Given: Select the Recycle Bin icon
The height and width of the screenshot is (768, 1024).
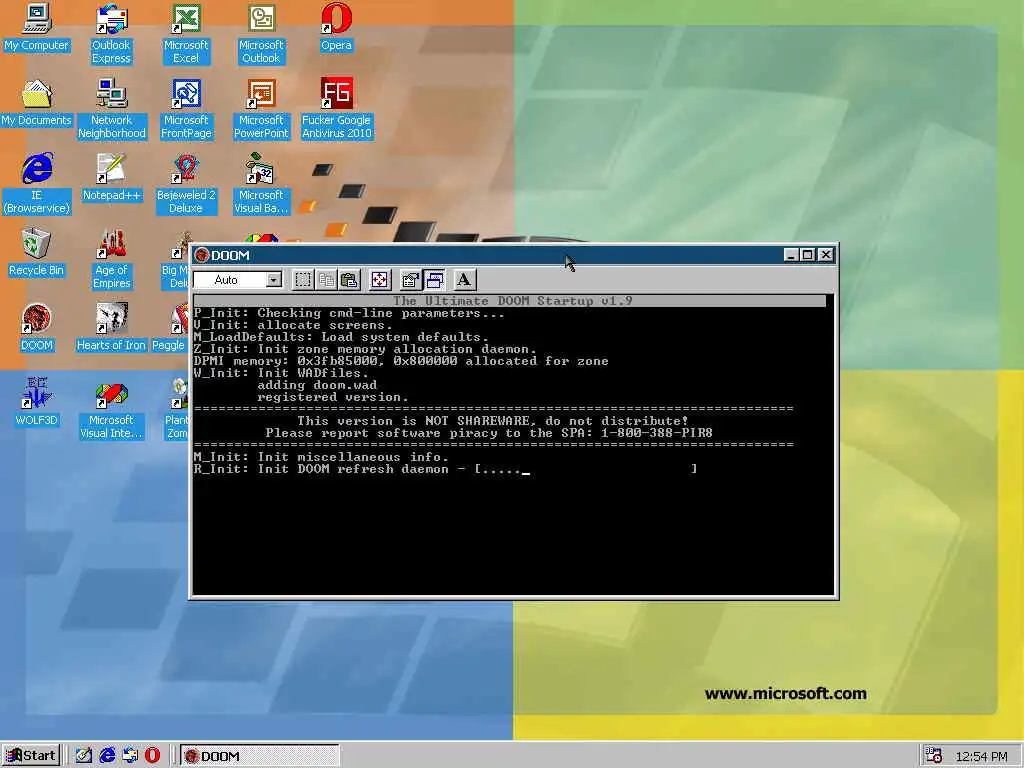Looking at the screenshot, I should 37,253.
